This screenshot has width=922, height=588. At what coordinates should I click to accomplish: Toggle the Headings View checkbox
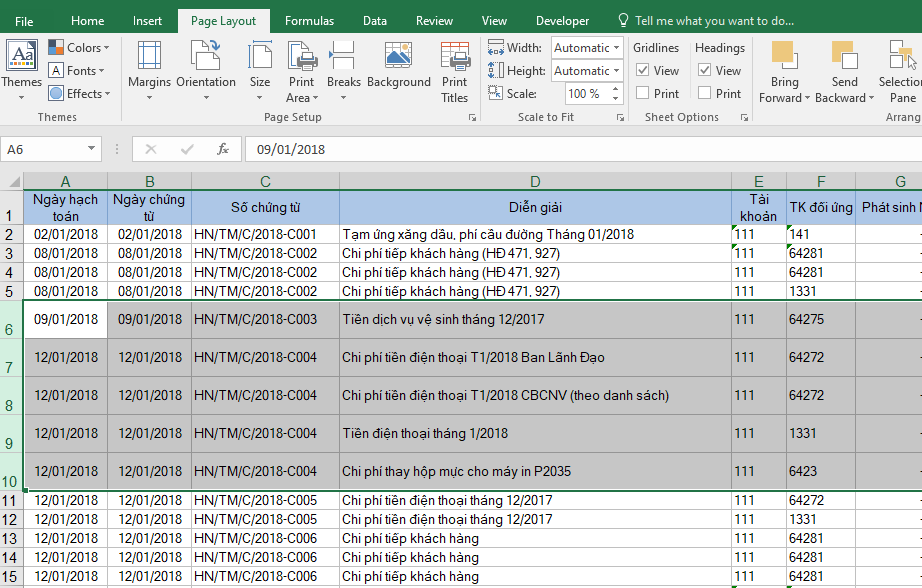click(x=705, y=71)
